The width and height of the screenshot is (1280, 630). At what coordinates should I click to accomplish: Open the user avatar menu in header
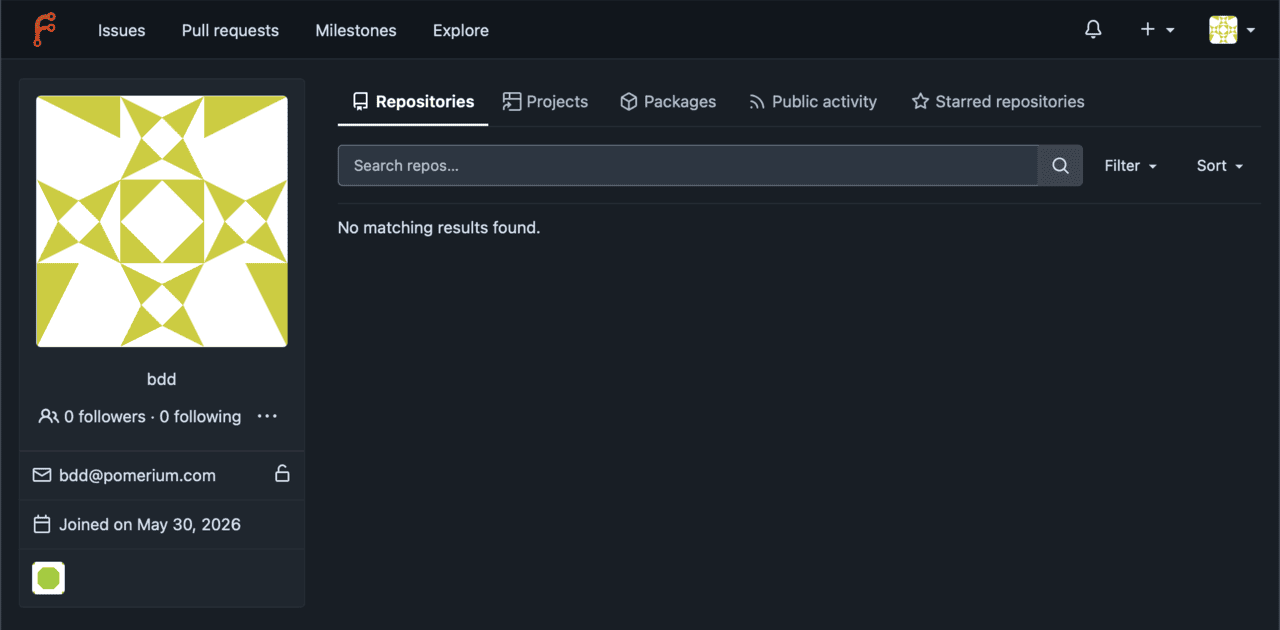pyautogui.click(x=1232, y=30)
